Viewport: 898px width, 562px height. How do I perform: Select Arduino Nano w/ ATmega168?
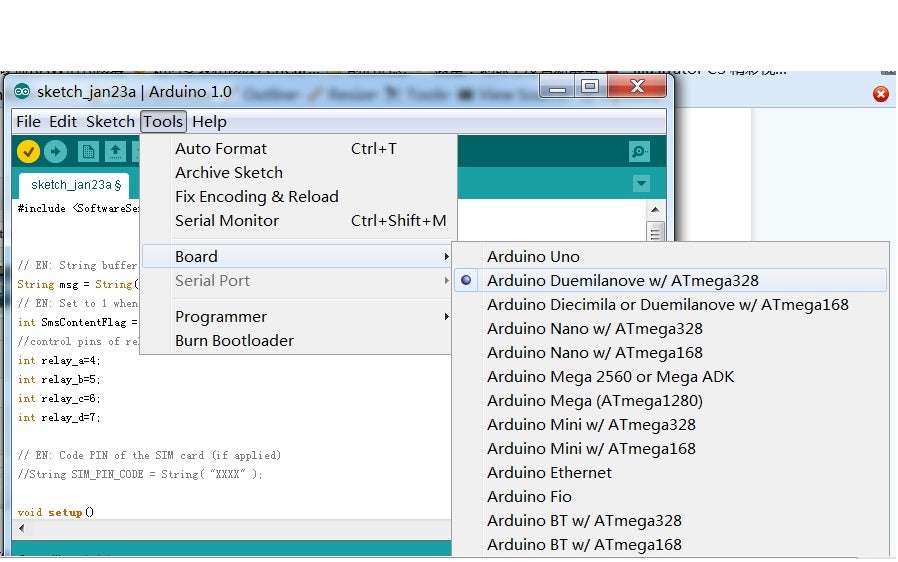point(670,353)
